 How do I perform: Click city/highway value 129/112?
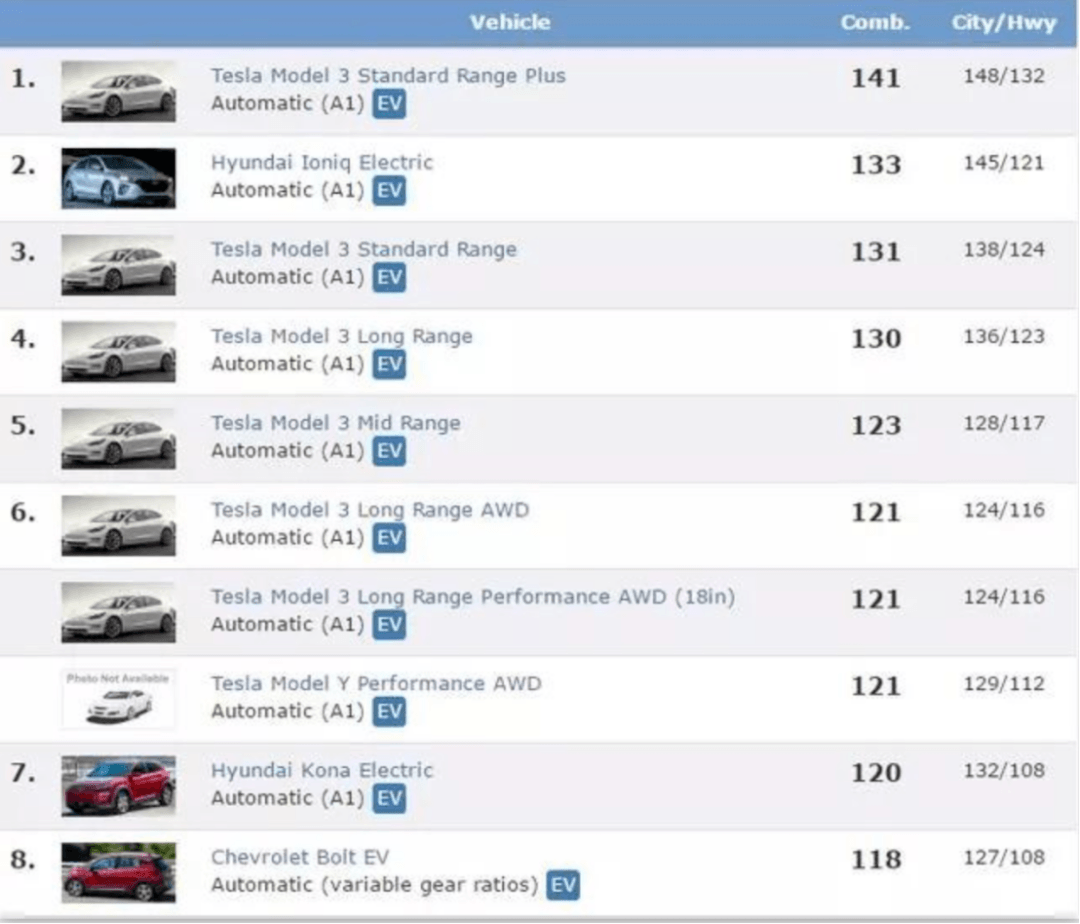click(1004, 683)
